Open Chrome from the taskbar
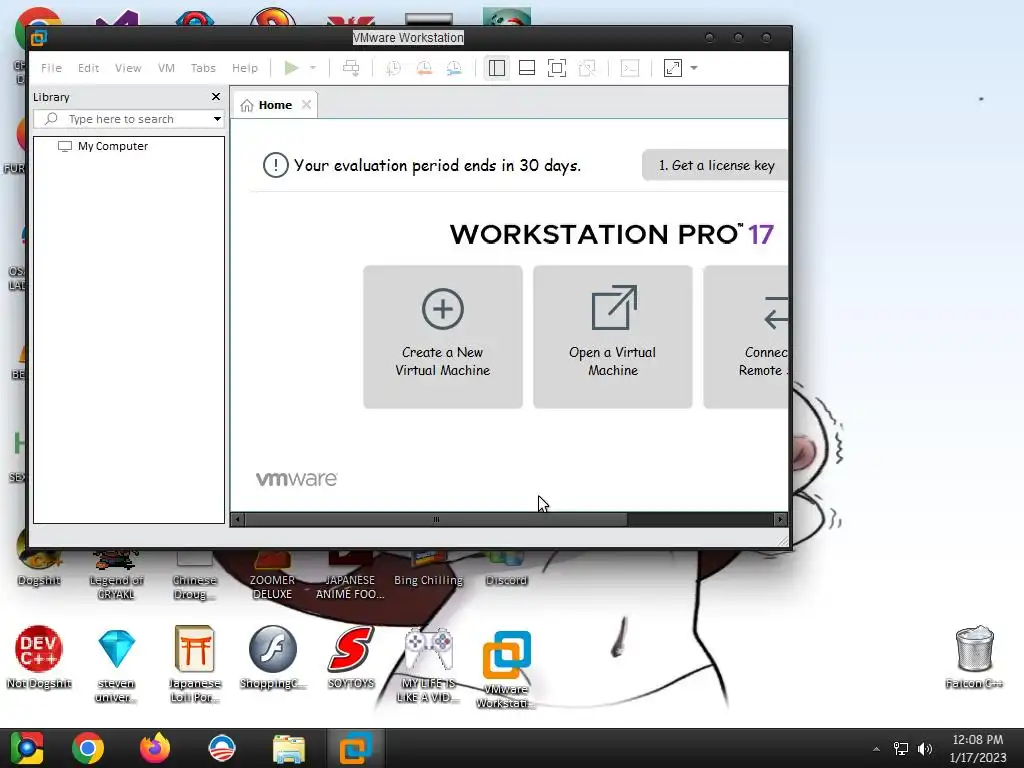The height and width of the screenshot is (768, 1024). coord(88,748)
